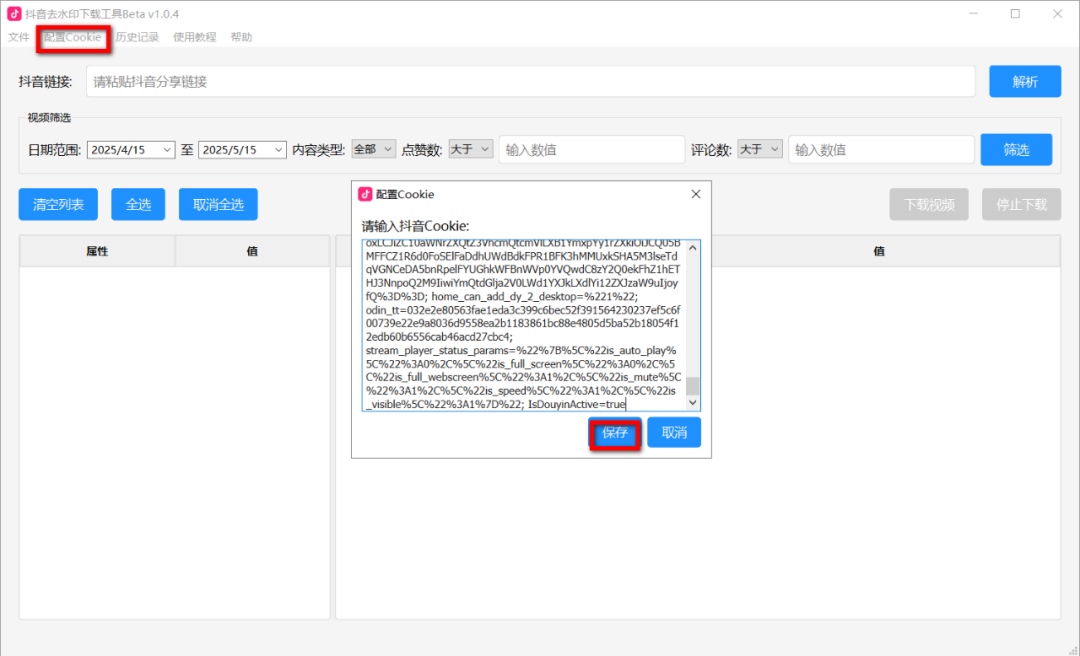Open the 帮助 menu
1080x656 pixels.
[241, 37]
